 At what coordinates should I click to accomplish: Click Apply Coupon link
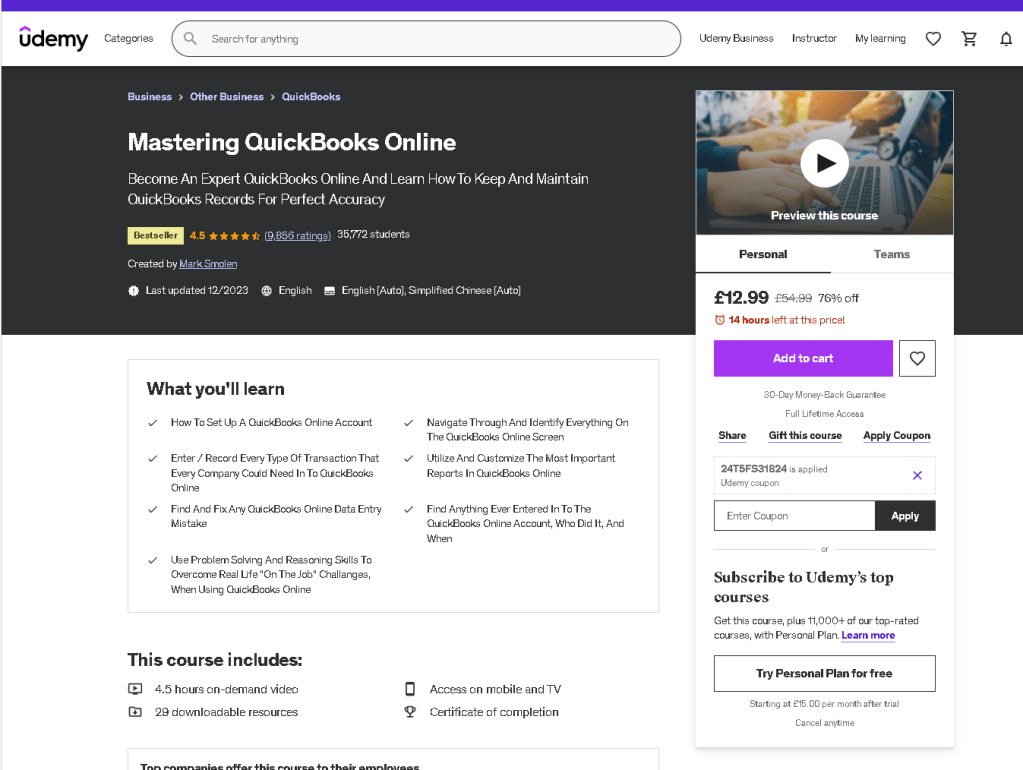click(x=896, y=435)
